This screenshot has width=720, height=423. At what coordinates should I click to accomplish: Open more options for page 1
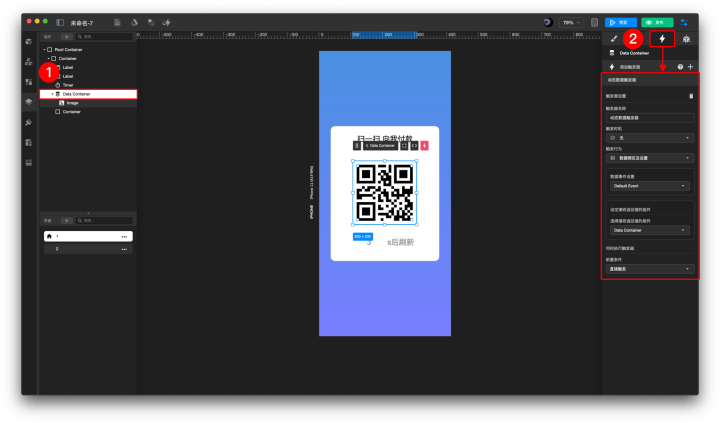point(124,237)
